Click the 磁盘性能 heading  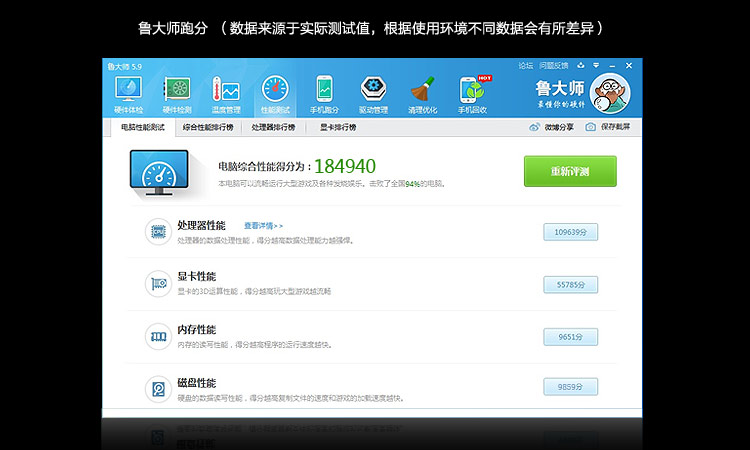pyautogui.click(x=197, y=383)
